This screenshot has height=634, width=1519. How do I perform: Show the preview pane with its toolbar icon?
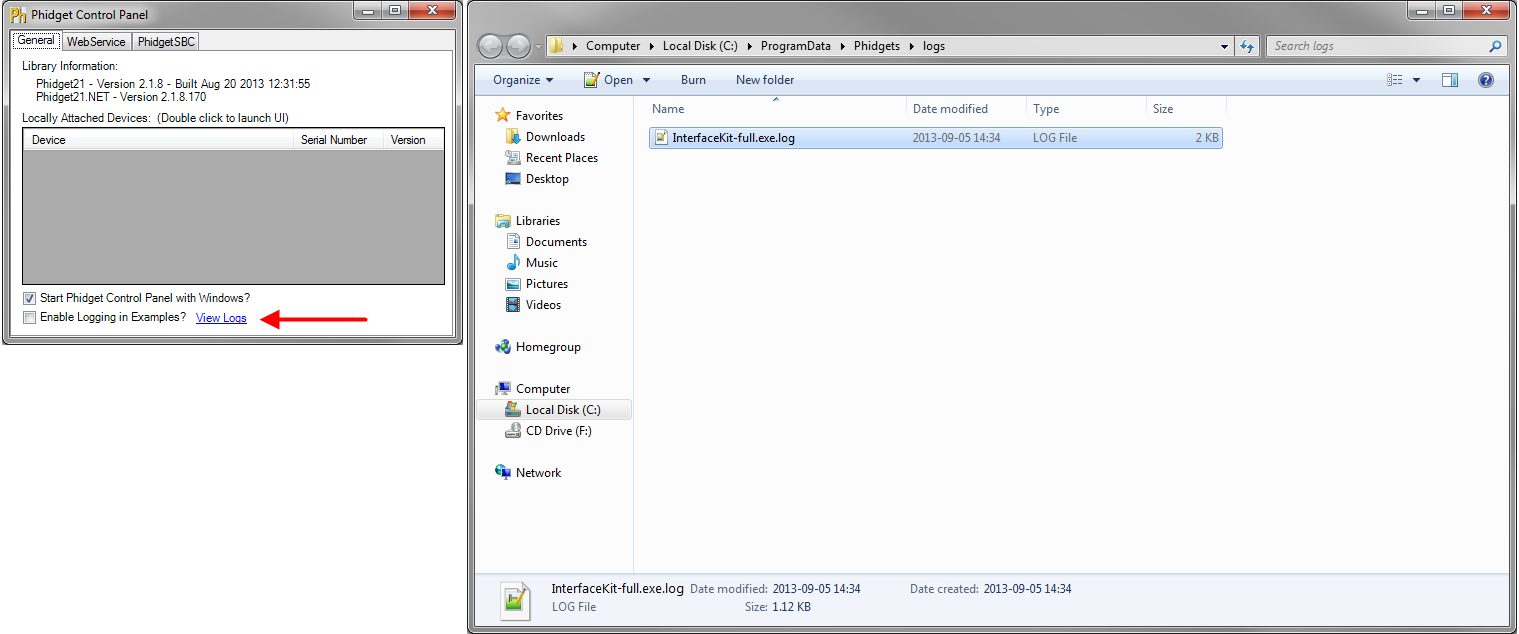pyautogui.click(x=1450, y=80)
